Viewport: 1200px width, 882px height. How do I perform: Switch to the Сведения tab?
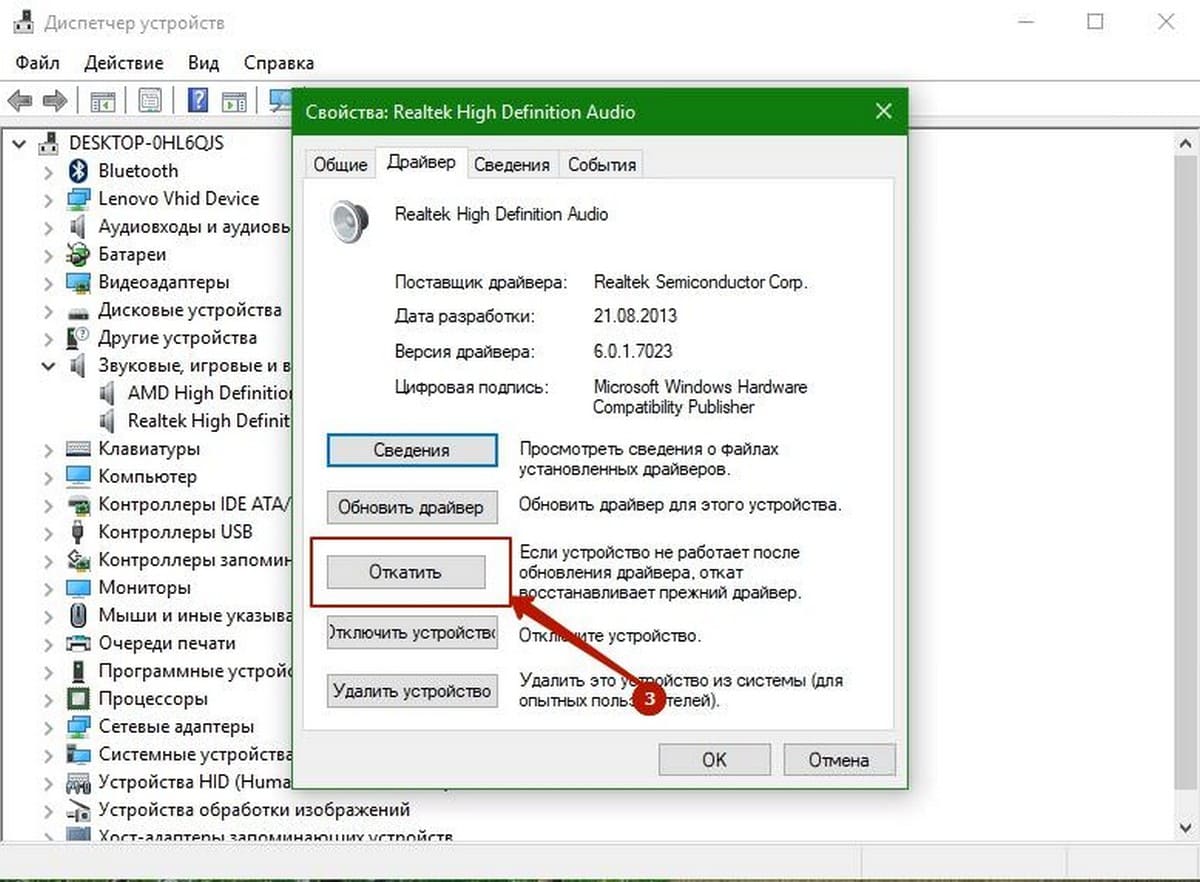pos(512,165)
